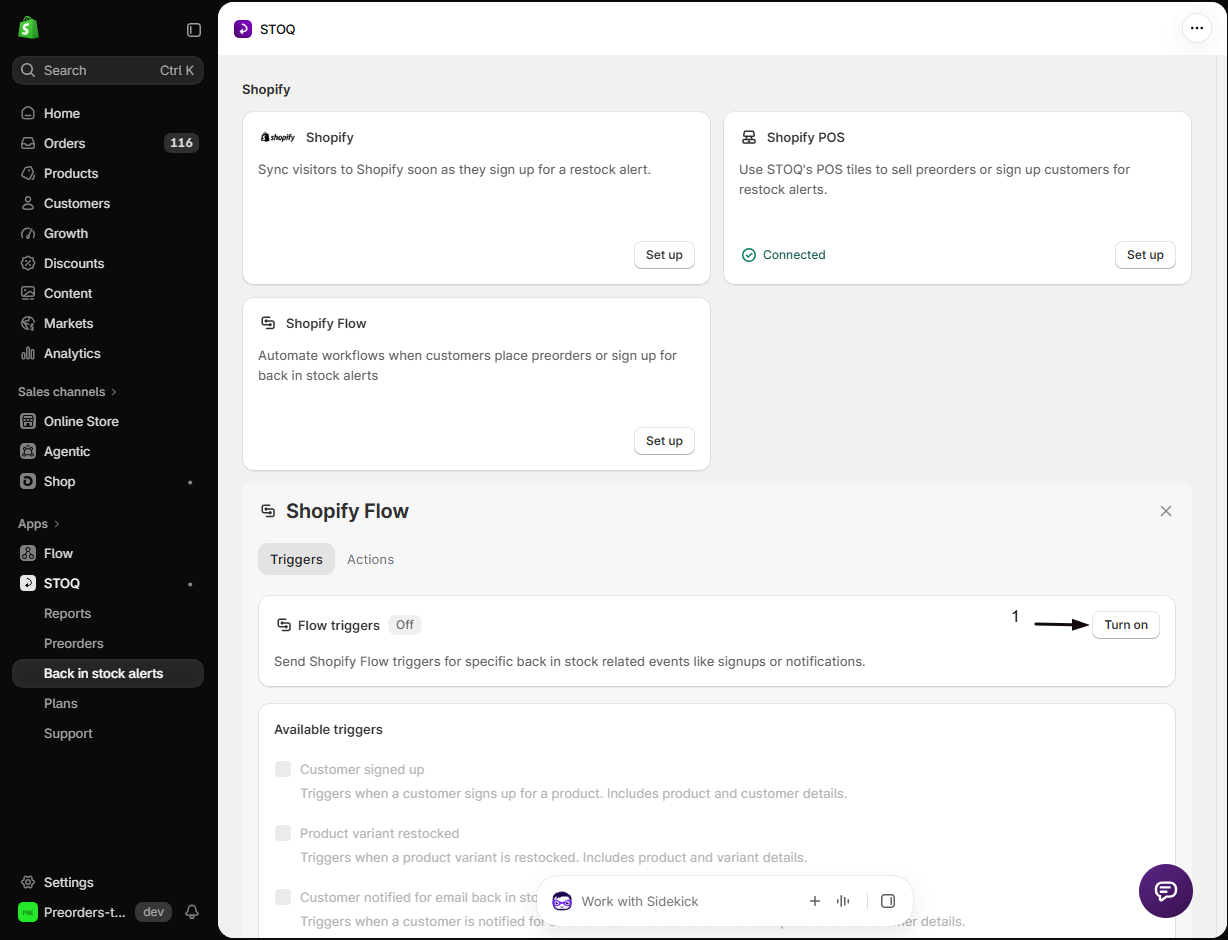The width and height of the screenshot is (1228, 940).
Task: Click the Markets globe icon
Action: 28,323
